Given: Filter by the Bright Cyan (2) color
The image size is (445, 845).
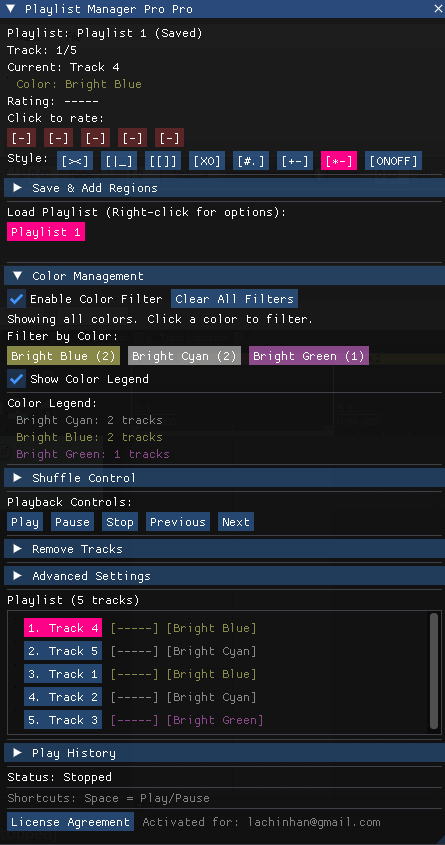Looking at the screenshot, I should pos(184,356).
